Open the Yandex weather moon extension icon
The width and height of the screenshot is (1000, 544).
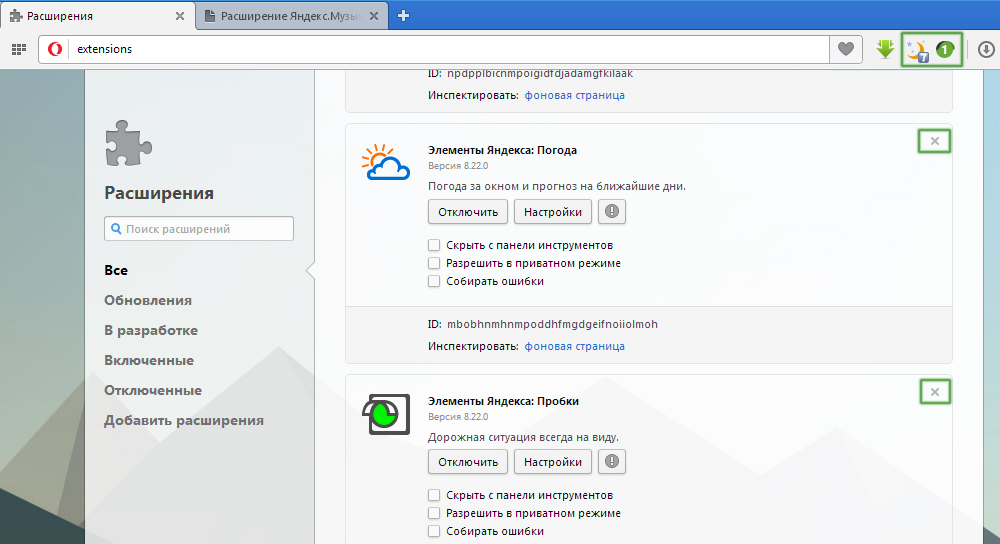pos(917,50)
